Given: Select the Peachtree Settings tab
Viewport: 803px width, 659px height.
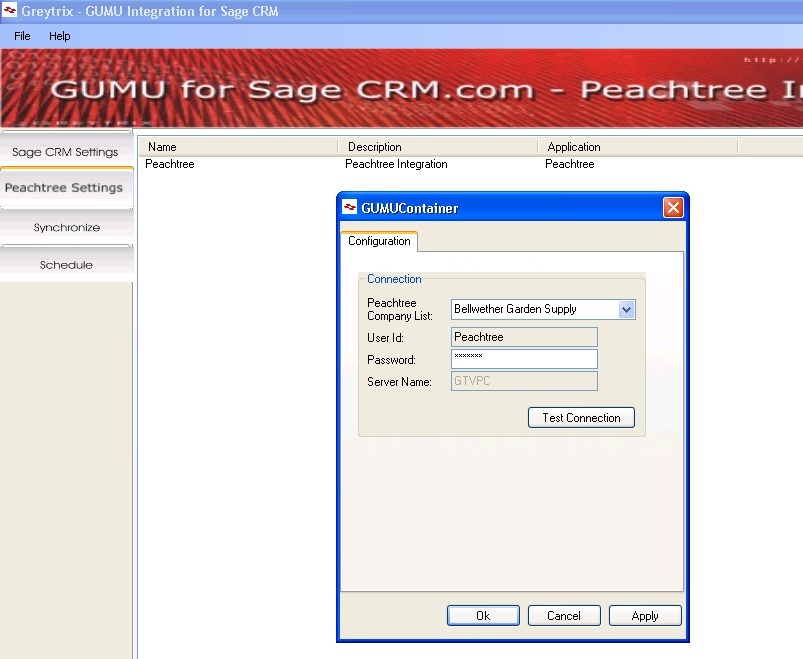Looking at the screenshot, I should click(x=66, y=188).
